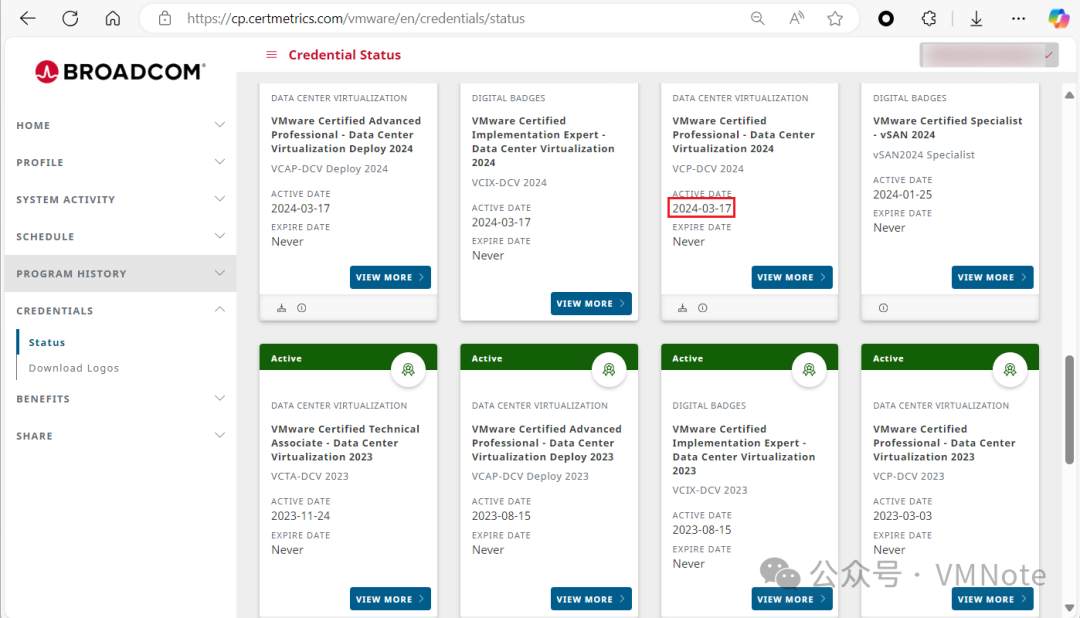View more on VCAP-DCV Deploy 2023 card
Image resolution: width=1080 pixels, height=618 pixels.
[591, 599]
